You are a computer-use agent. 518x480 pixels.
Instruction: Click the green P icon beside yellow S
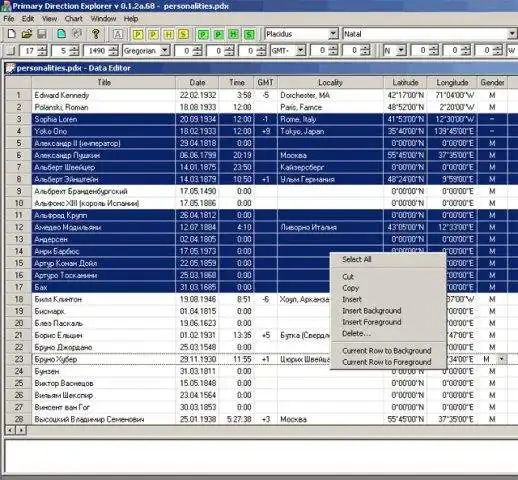point(202,34)
